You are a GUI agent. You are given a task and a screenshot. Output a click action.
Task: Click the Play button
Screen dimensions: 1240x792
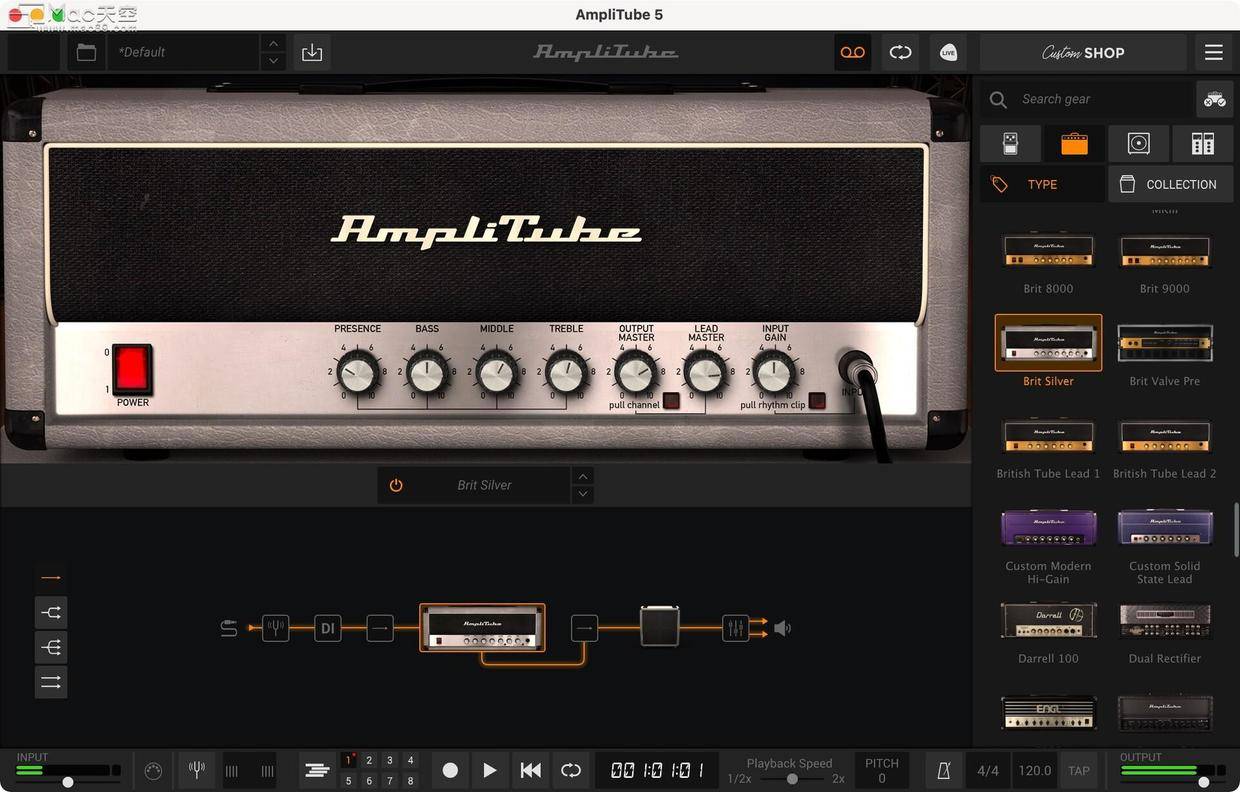click(490, 770)
